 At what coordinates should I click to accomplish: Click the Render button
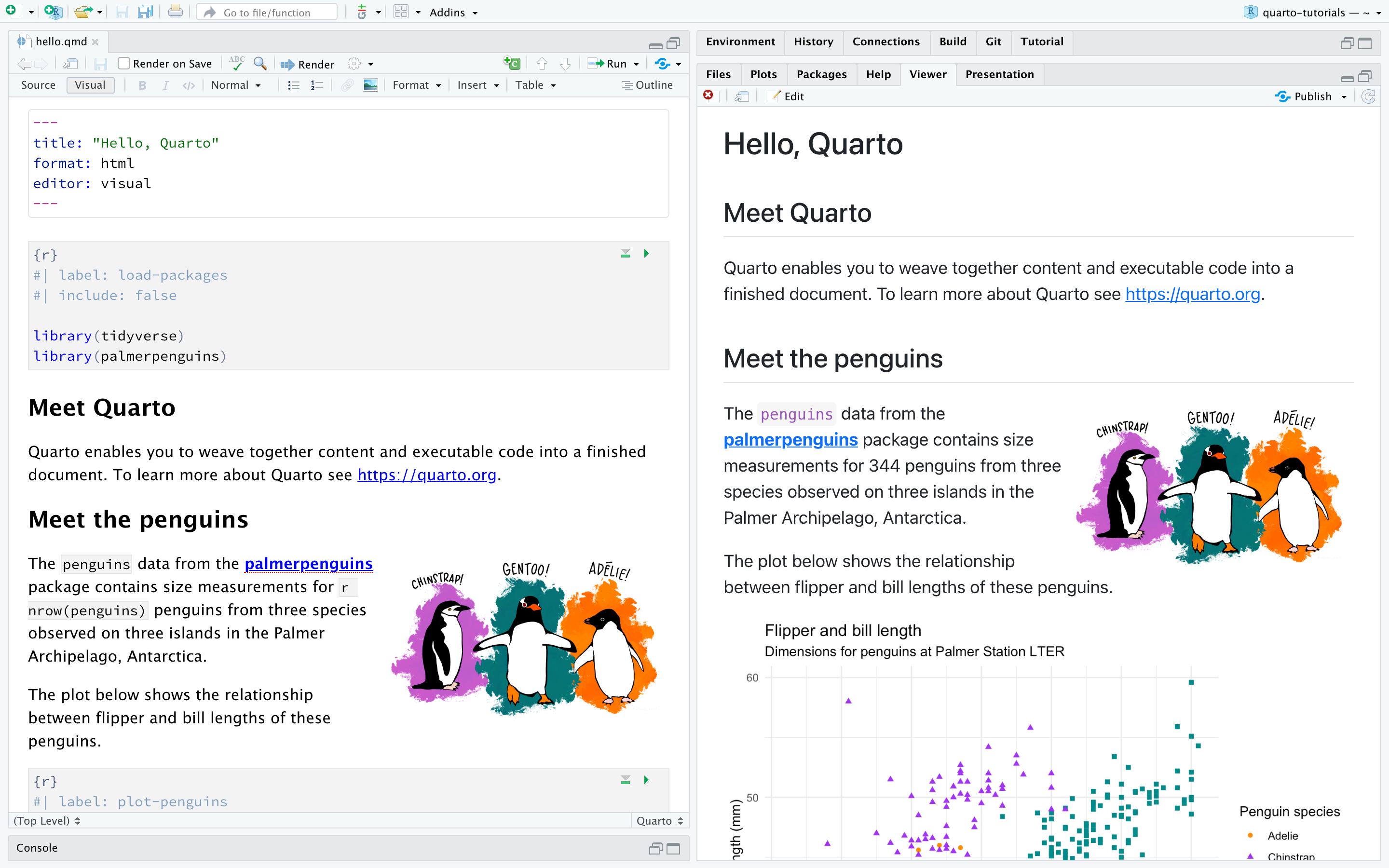pyautogui.click(x=307, y=64)
